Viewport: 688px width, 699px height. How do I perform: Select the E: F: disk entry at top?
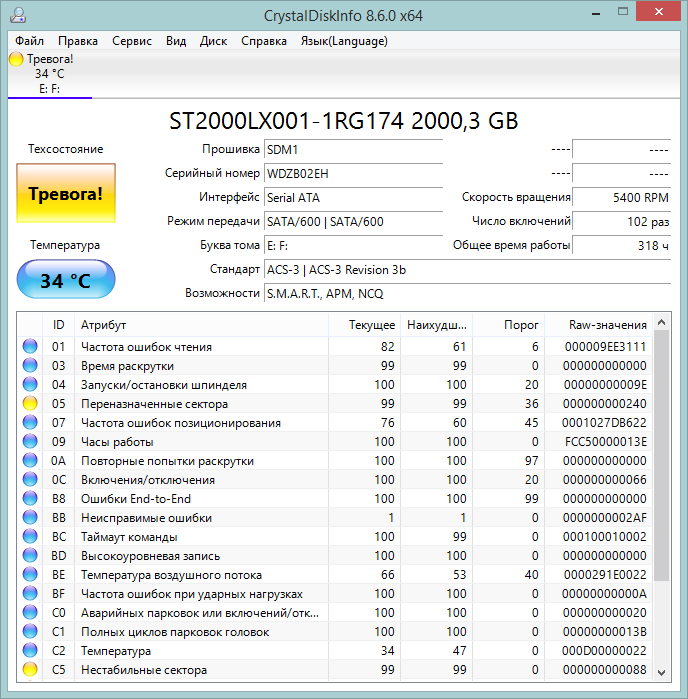point(49,74)
